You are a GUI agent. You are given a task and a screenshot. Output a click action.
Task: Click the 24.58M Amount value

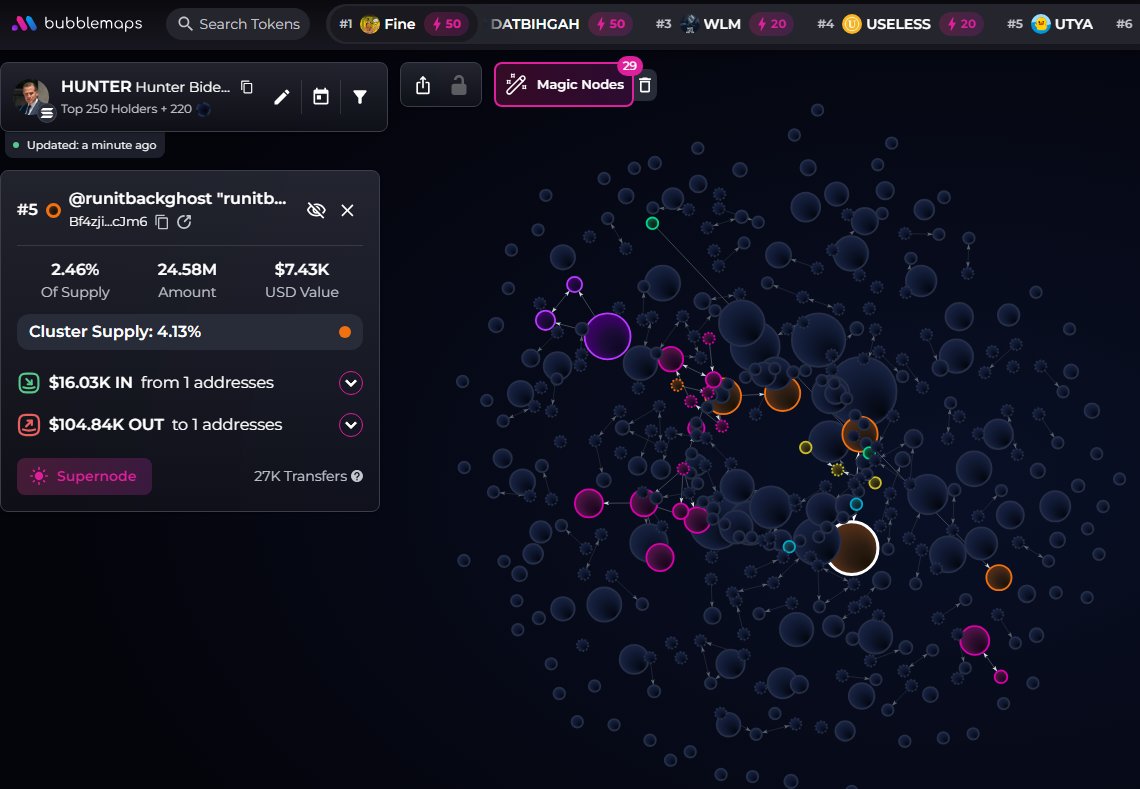(x=187, y=270)
